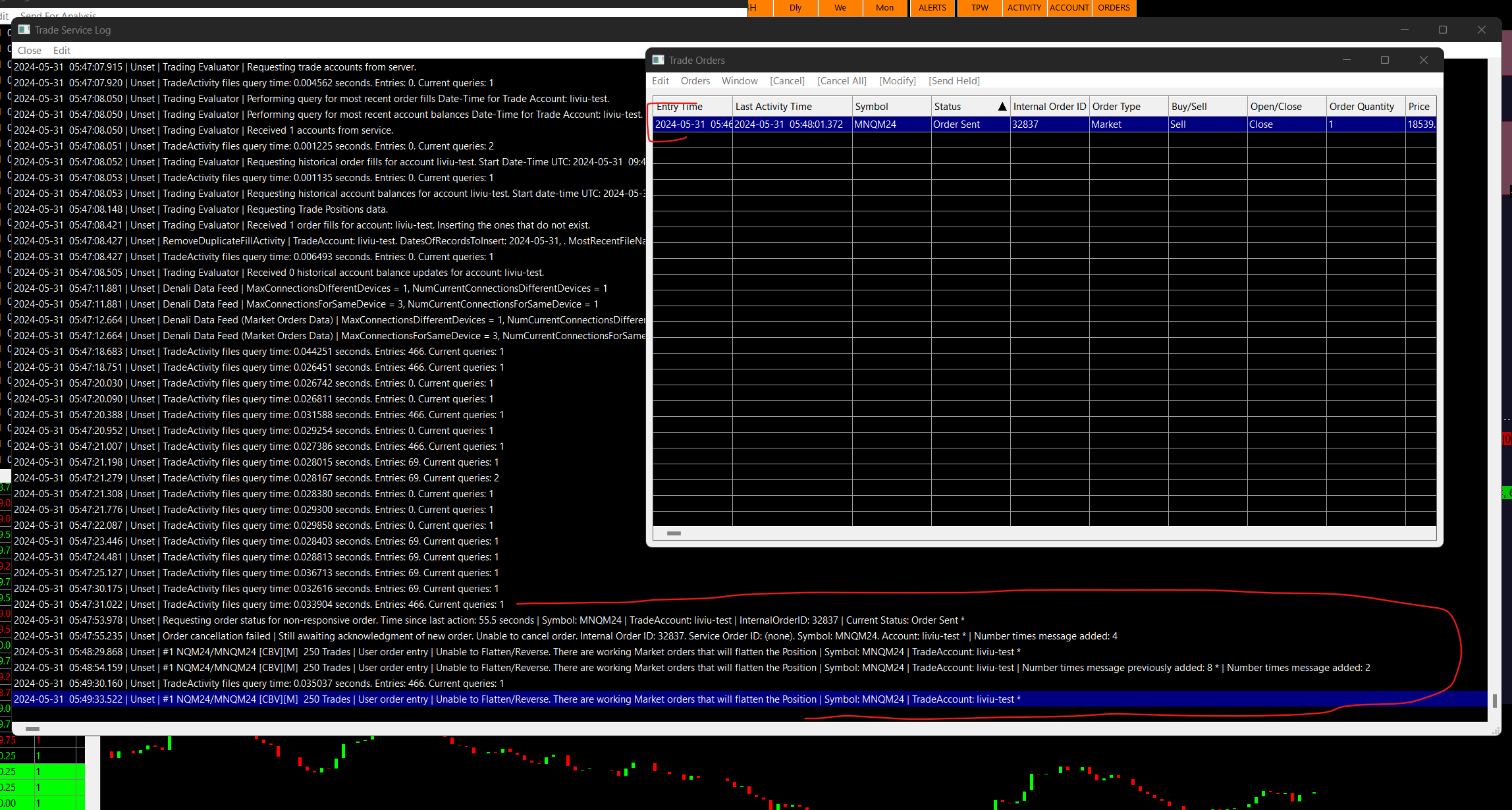Switch chart to Dly timeframe button
The width and height of the screenshot is (1512, 810).
796,8
